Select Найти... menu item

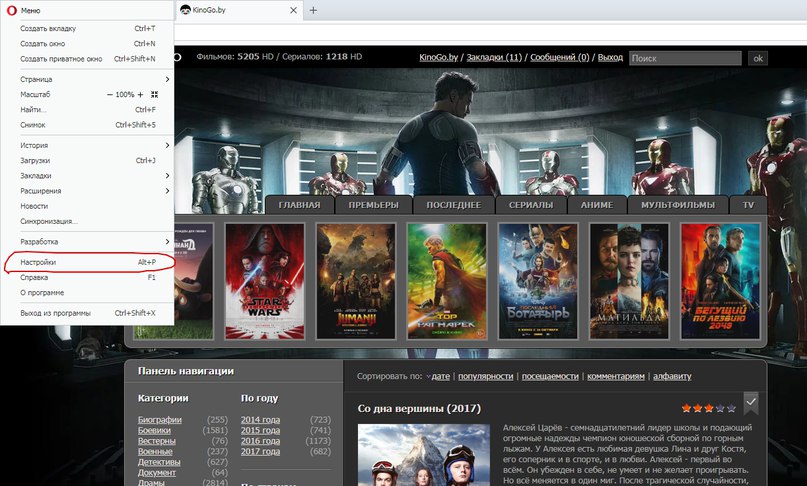(87, 110)
